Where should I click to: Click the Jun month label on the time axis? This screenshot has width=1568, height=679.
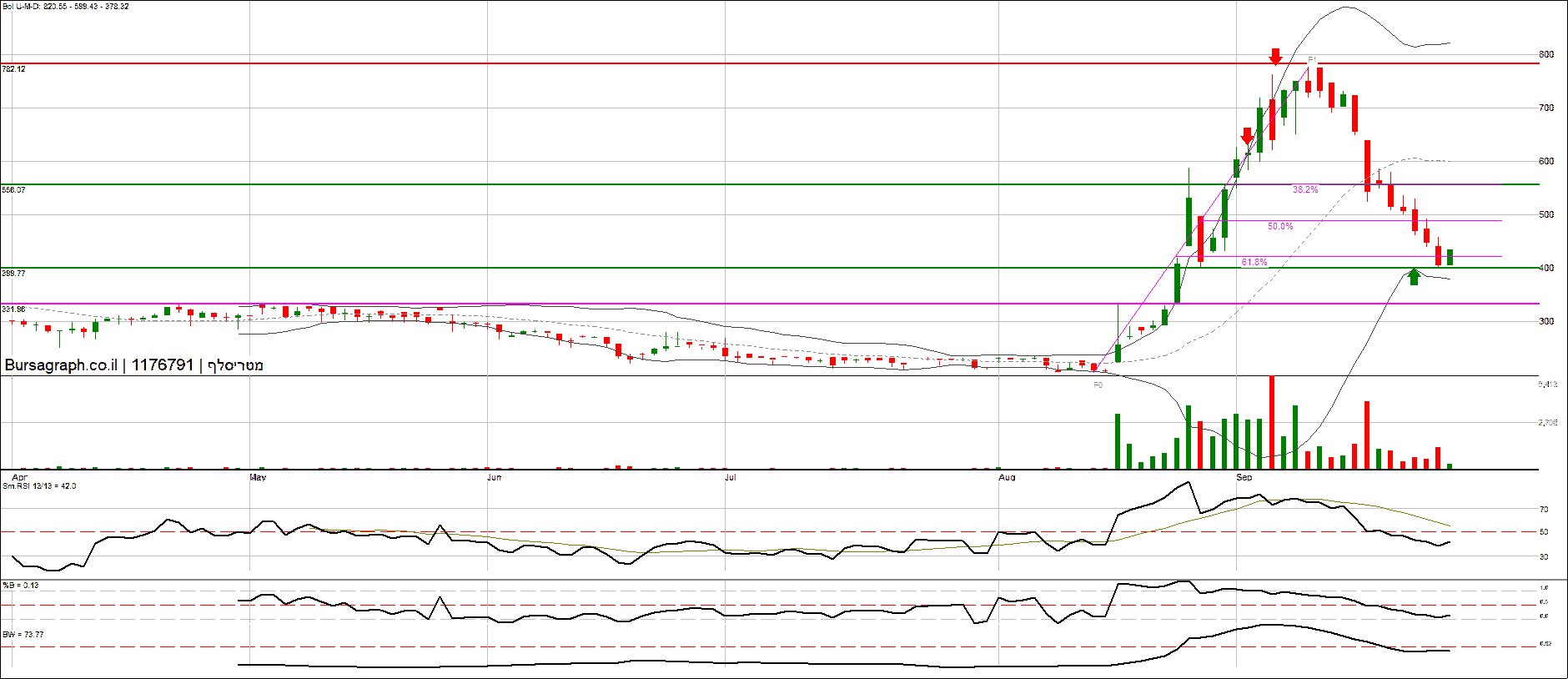(x=494, y=478)
